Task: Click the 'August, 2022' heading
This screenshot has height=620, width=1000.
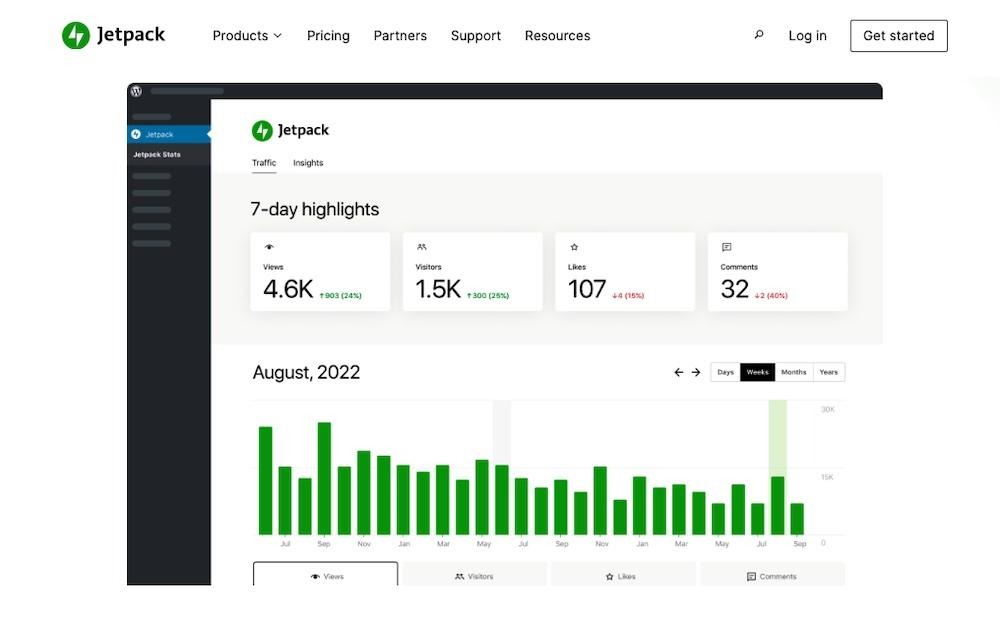Action: tap(306, 372)
